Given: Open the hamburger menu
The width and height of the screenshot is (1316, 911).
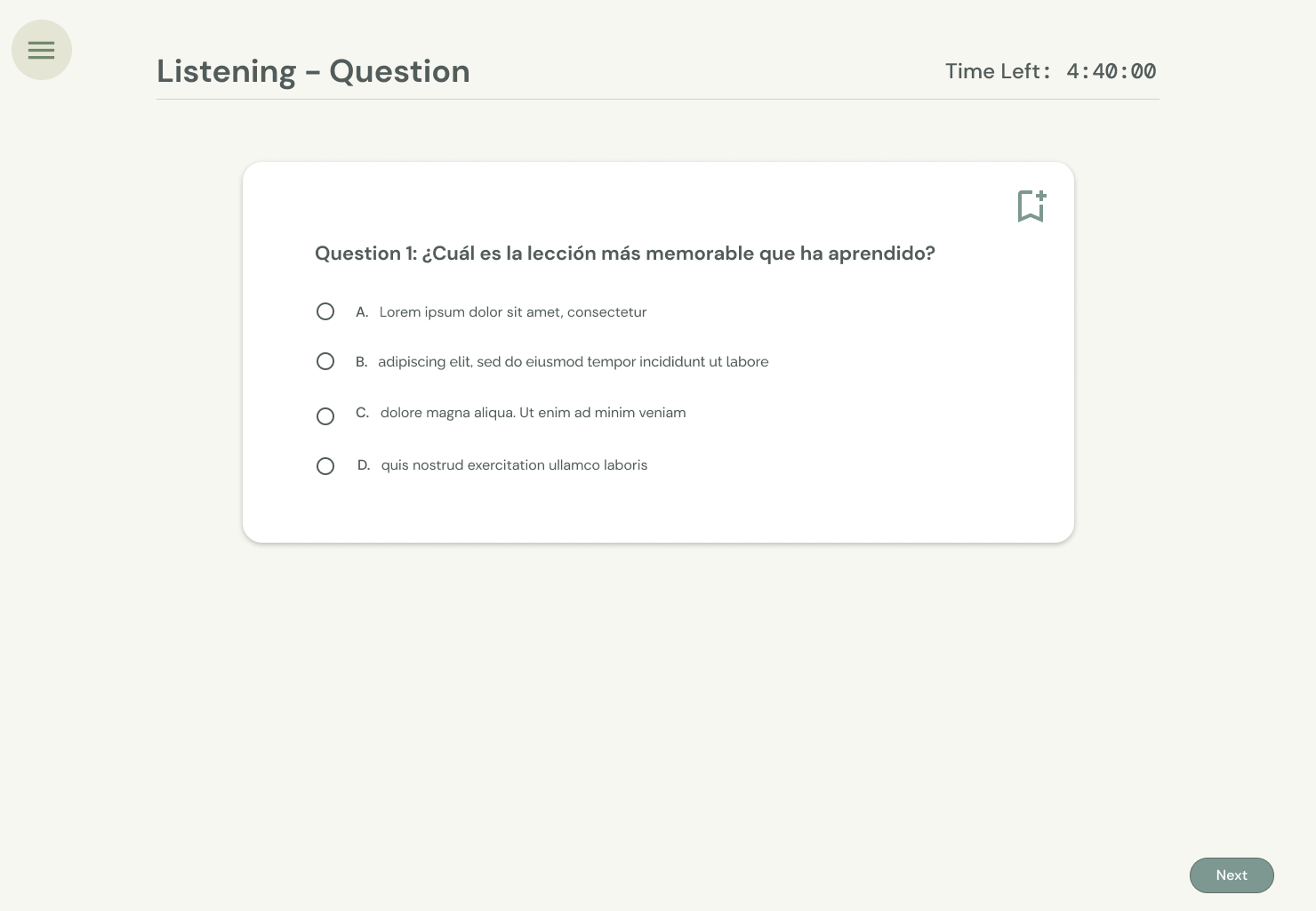Looking at the screenshot, I should click(x=42, y=50).
